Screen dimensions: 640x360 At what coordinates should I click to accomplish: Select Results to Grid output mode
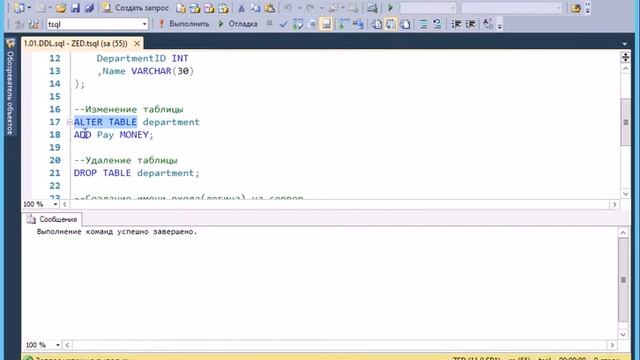[391, 24]
